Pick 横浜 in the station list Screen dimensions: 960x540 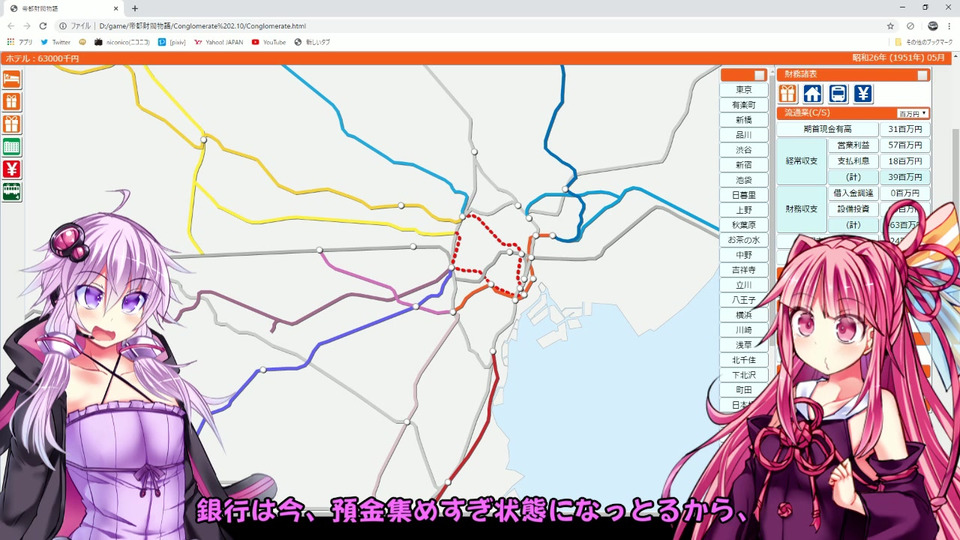point(744,315)
